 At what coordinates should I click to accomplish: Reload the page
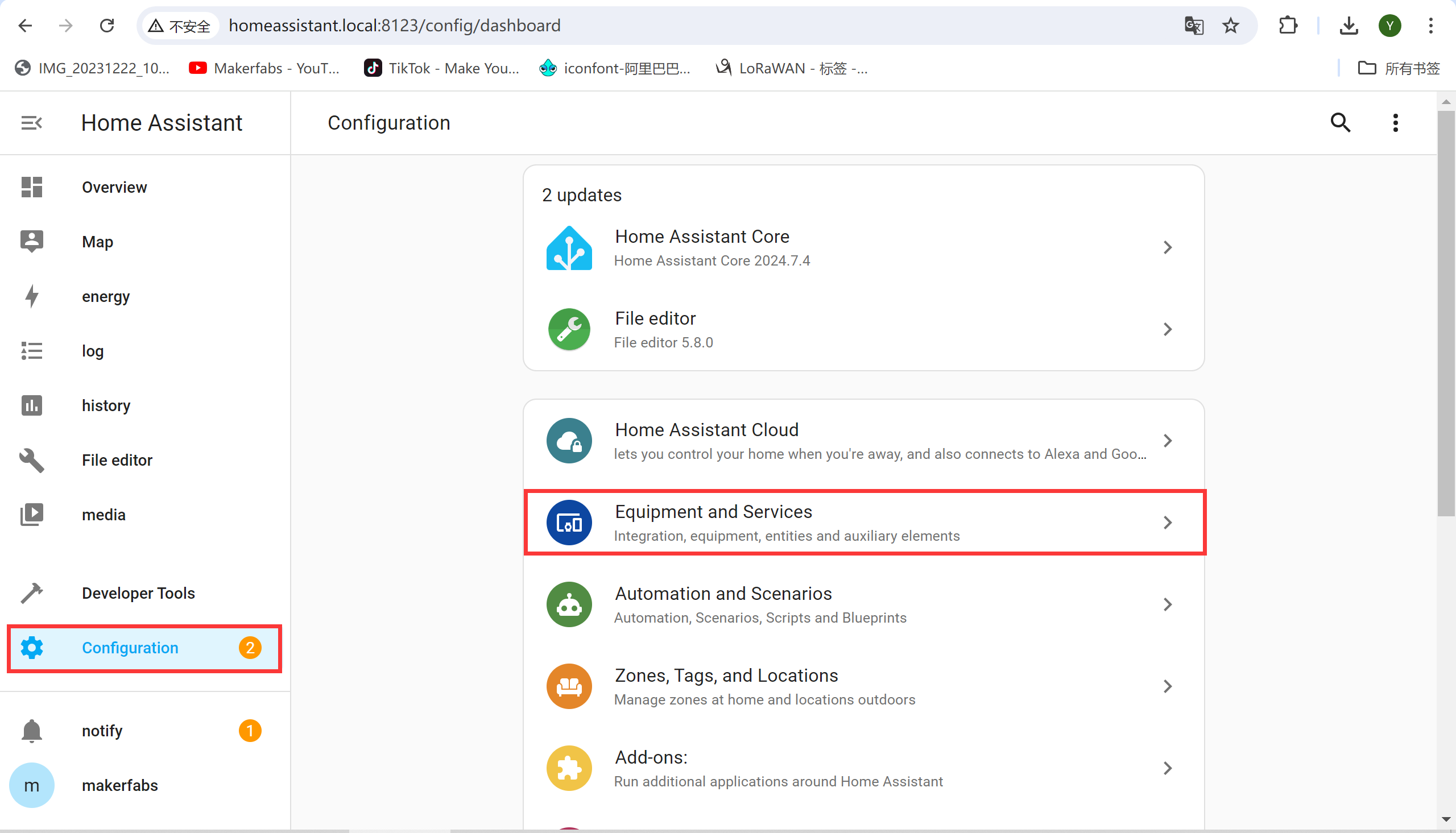(x=107, y=25)
